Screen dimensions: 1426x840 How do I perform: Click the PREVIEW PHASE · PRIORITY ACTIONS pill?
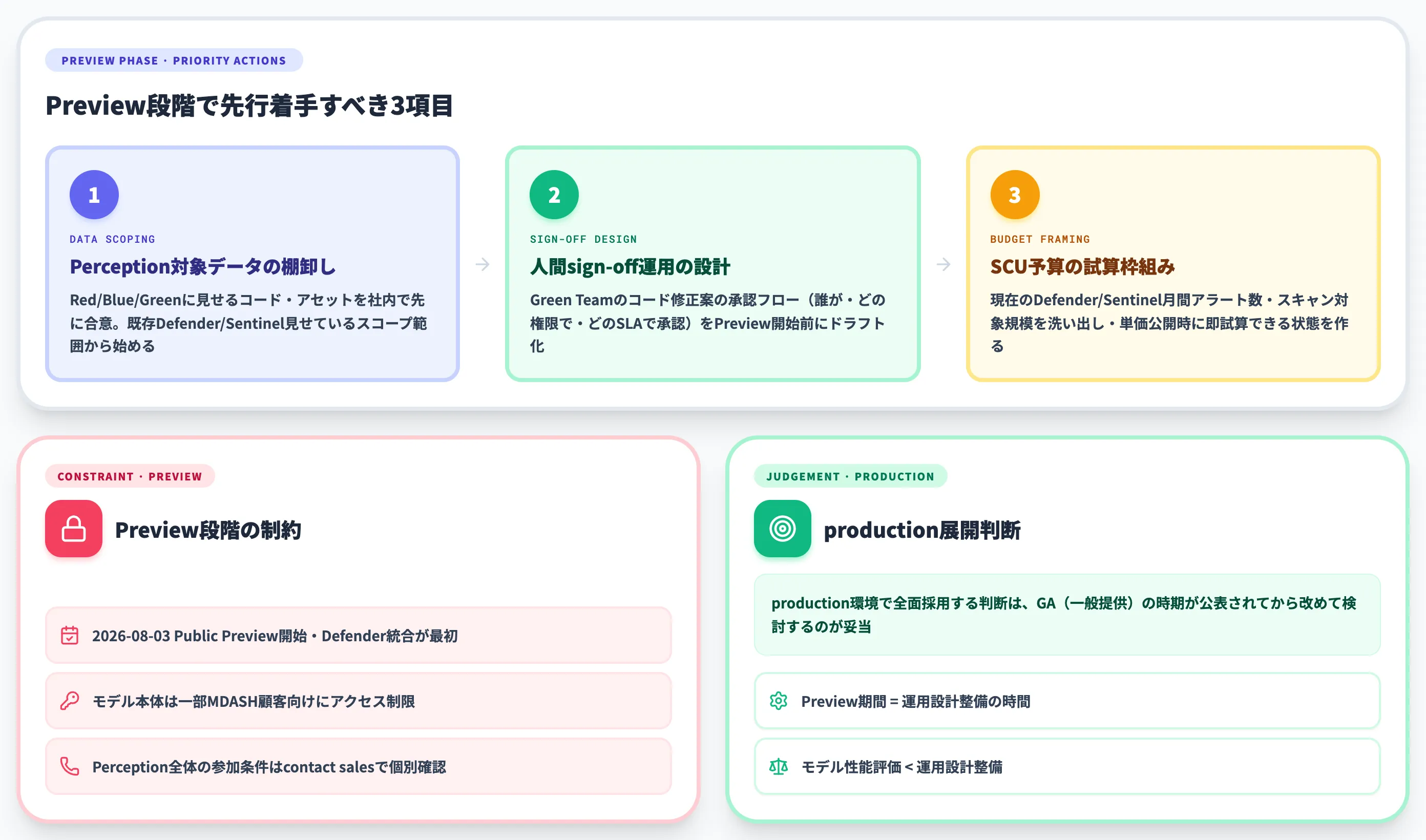[x=174, y=60]
